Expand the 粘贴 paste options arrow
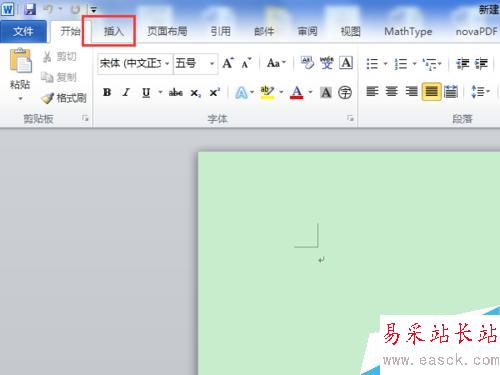The image size is (500, 375). pyautogui.click(x=20, y=99)
